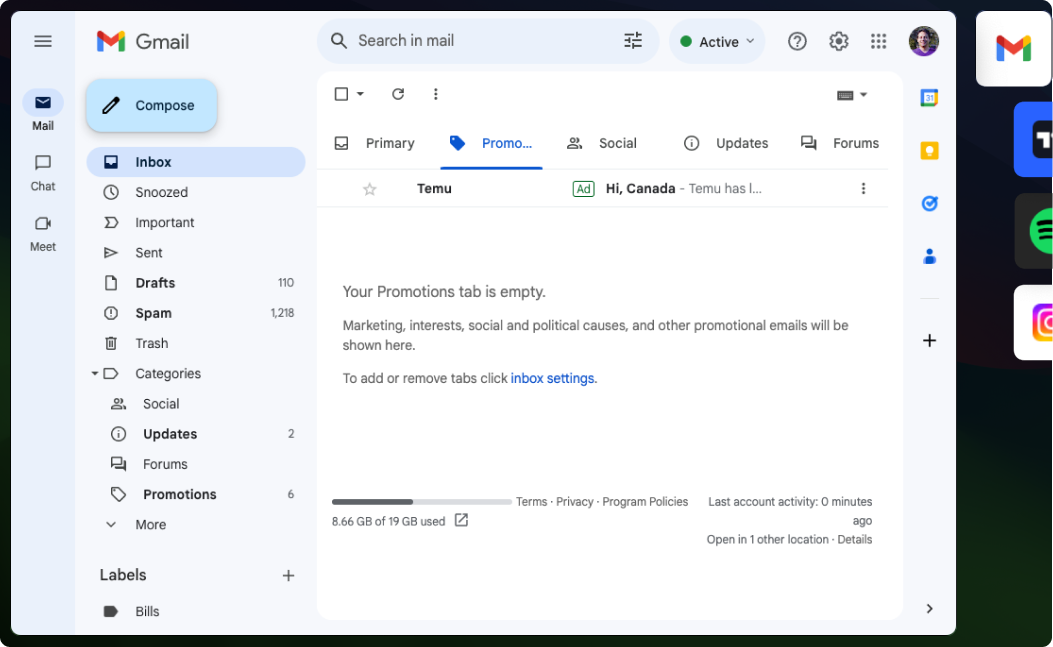Open the input tools keyboard dropdown
Image resolution: width=1053 pixels, height=647 pixels.
(852, 95)
